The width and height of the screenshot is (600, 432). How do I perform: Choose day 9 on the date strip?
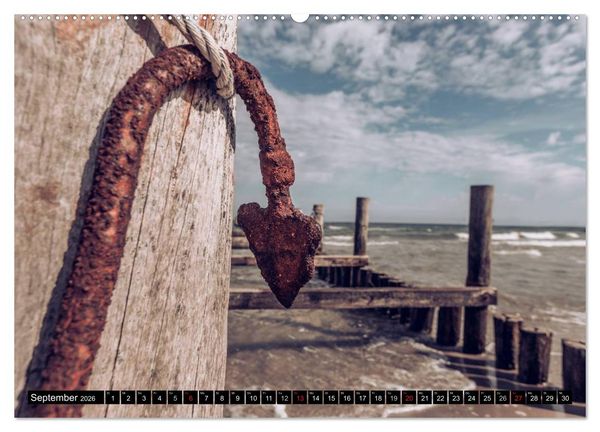click(x=237, y=398)
